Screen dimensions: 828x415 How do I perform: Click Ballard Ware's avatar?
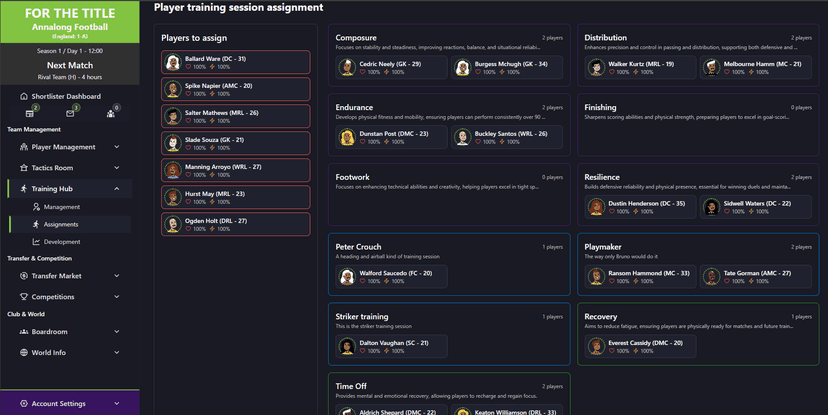[x=174, y=62]
